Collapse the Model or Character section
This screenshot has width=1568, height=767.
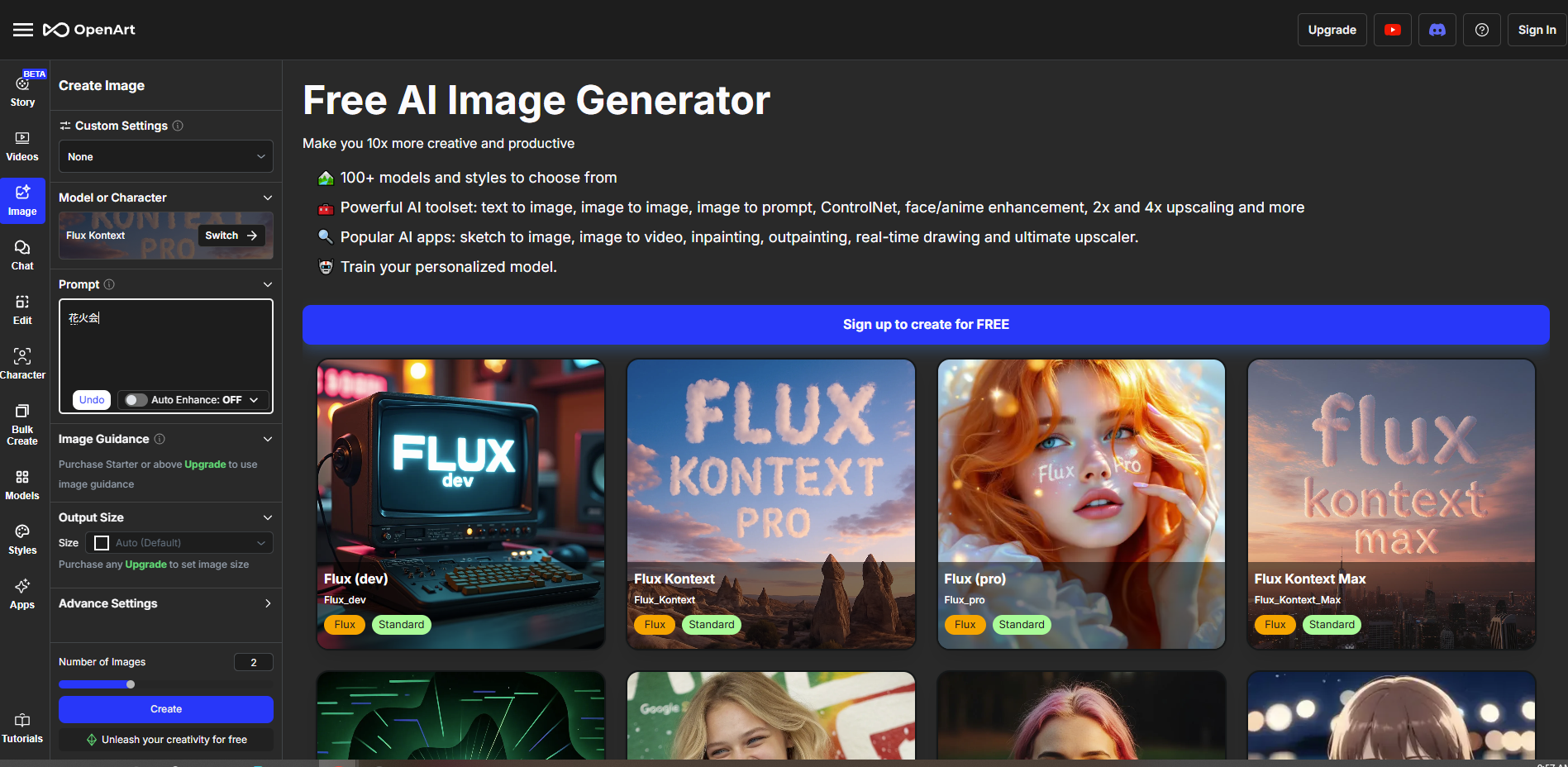tap(267, 198)
